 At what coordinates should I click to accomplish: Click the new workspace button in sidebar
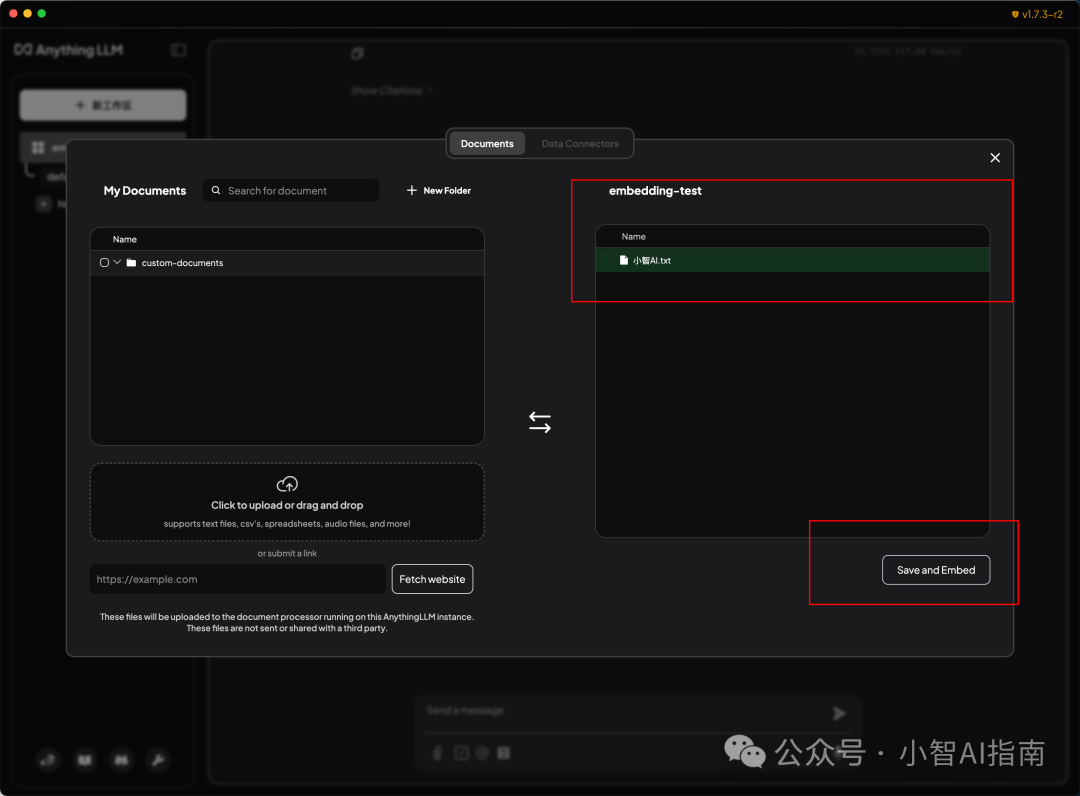[x=103, y=105]
